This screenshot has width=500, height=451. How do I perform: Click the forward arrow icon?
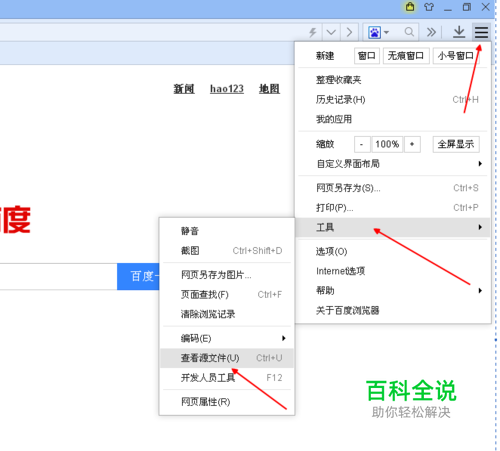coord(349,32)
